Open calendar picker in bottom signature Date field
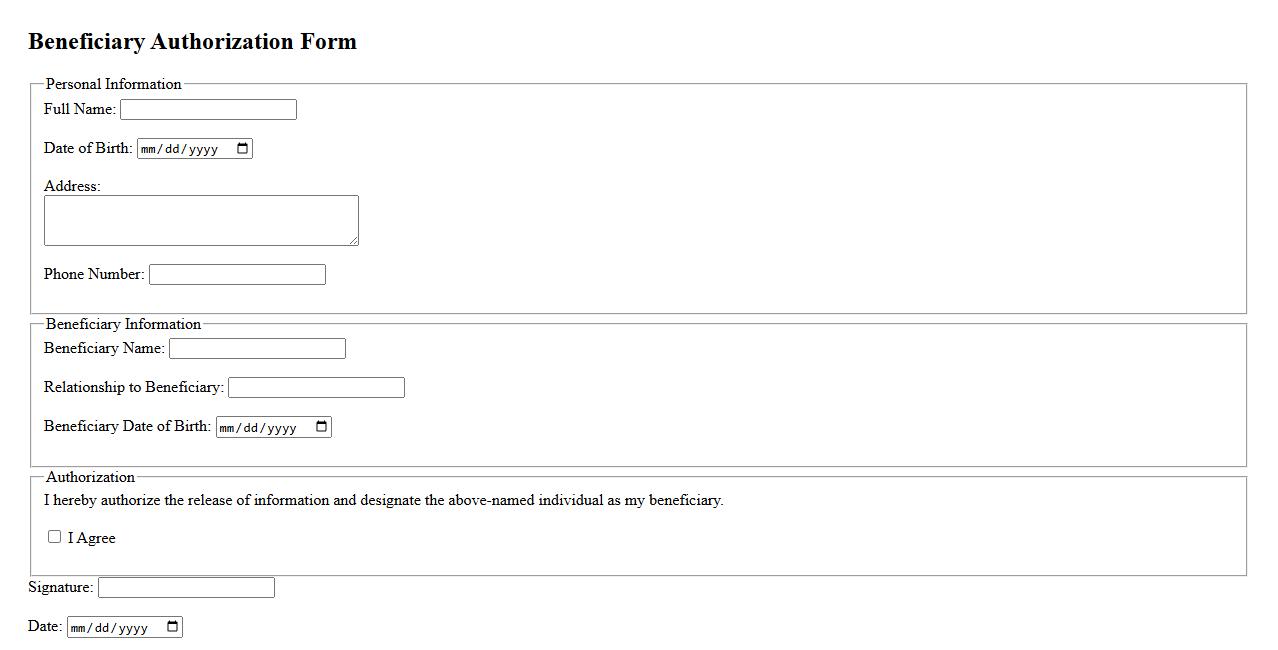Viewport: 1278px width, 650px height. point(172,627)
